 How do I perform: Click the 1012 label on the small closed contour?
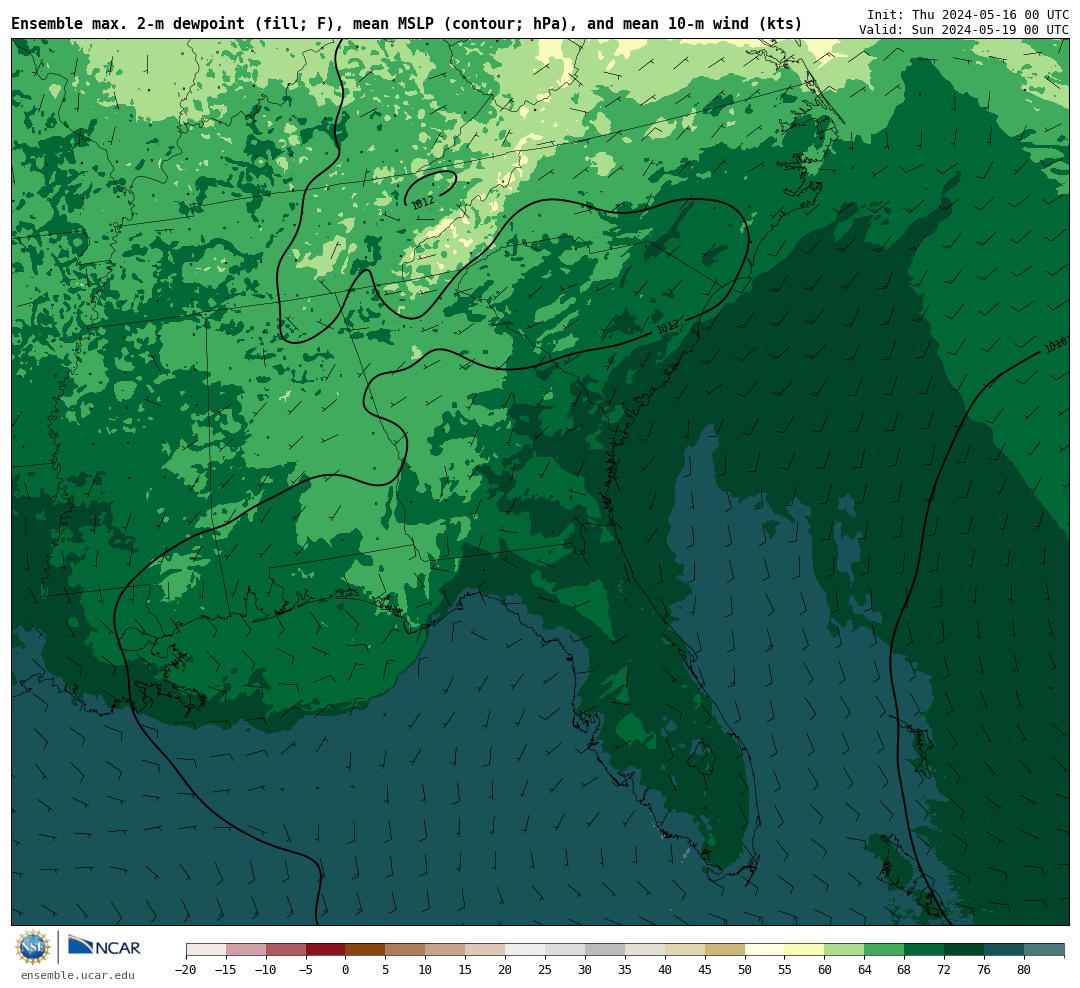pyautogui.click(x=422, y=202)
